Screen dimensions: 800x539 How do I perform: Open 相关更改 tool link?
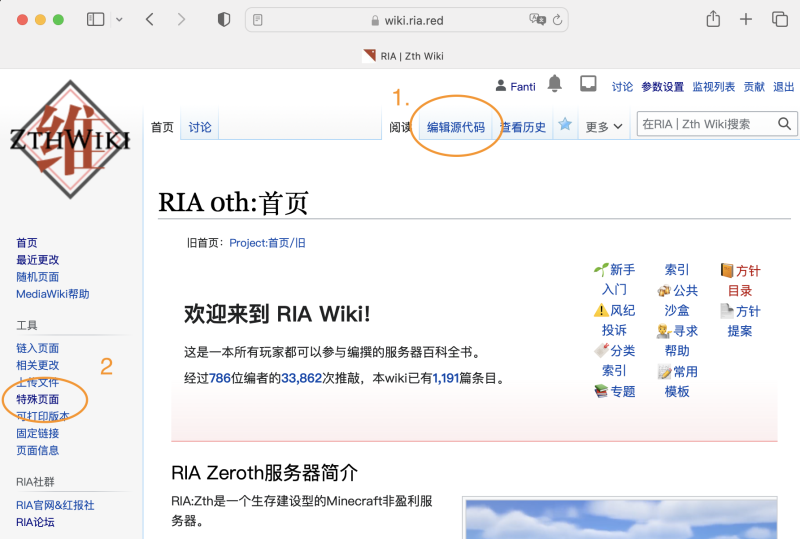pyautogui.click(x=38, y=365)
